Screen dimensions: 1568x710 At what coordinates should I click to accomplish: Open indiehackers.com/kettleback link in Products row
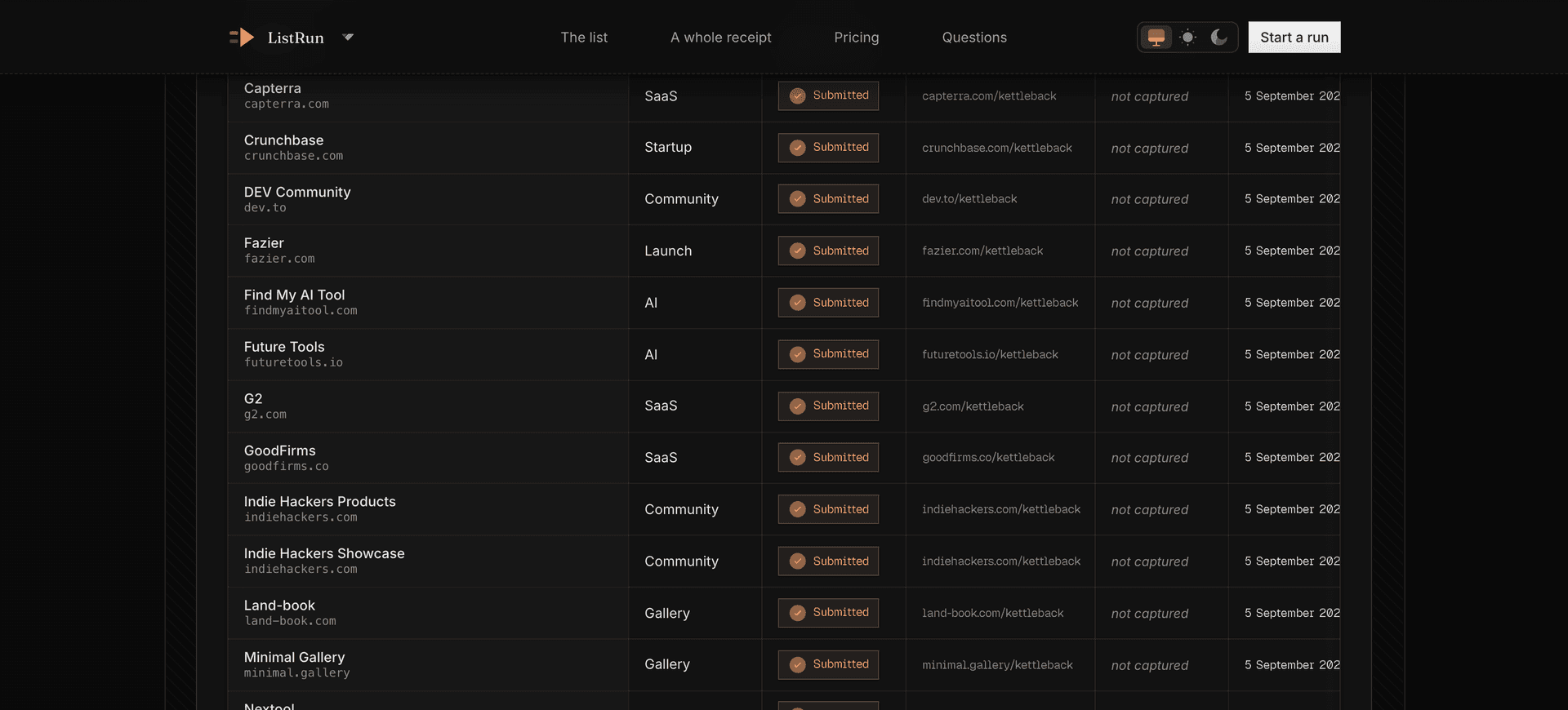click(1001, 509)
